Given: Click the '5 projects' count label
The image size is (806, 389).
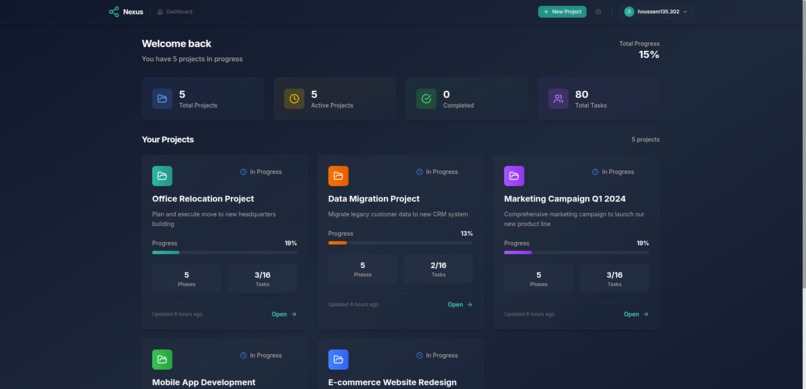Looking at the screenshot, I should tap(646, 140).
